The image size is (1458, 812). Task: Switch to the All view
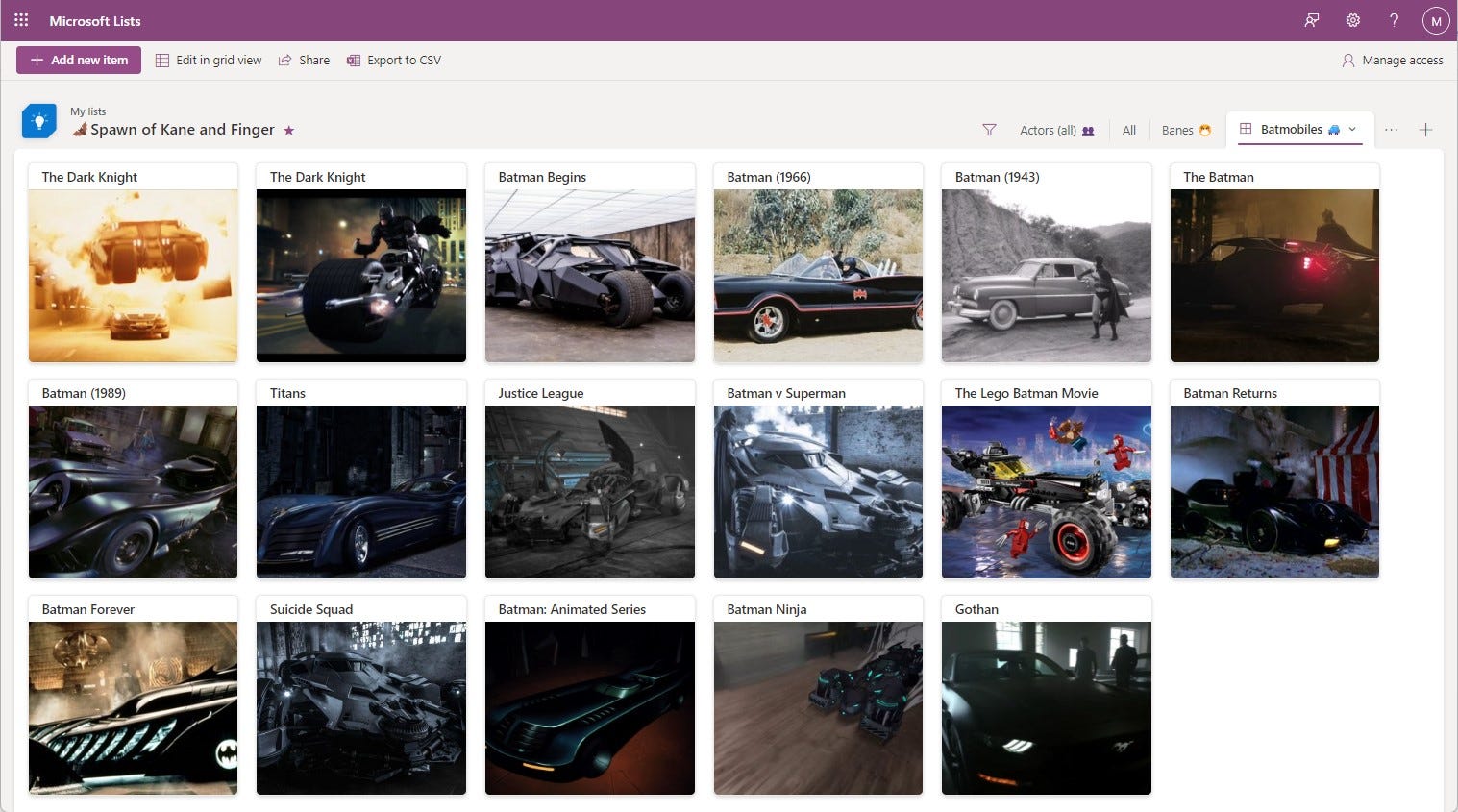[1129, 130]
